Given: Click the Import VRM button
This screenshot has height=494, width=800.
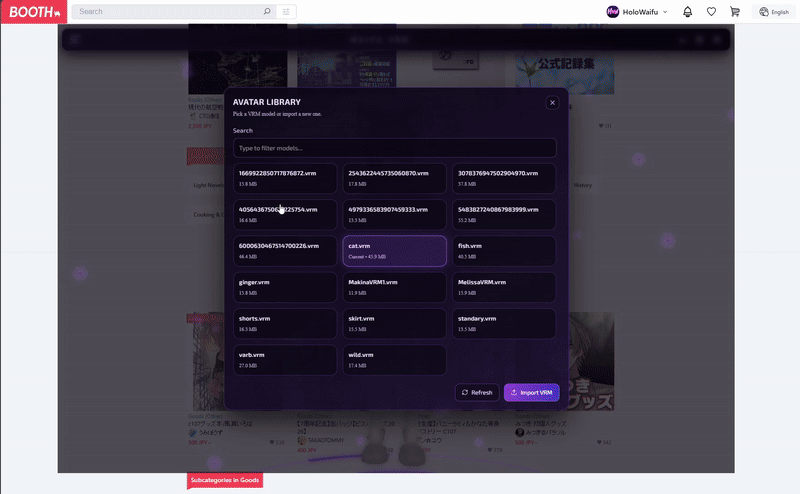Looking at the screenshot, I should [531, 392].
